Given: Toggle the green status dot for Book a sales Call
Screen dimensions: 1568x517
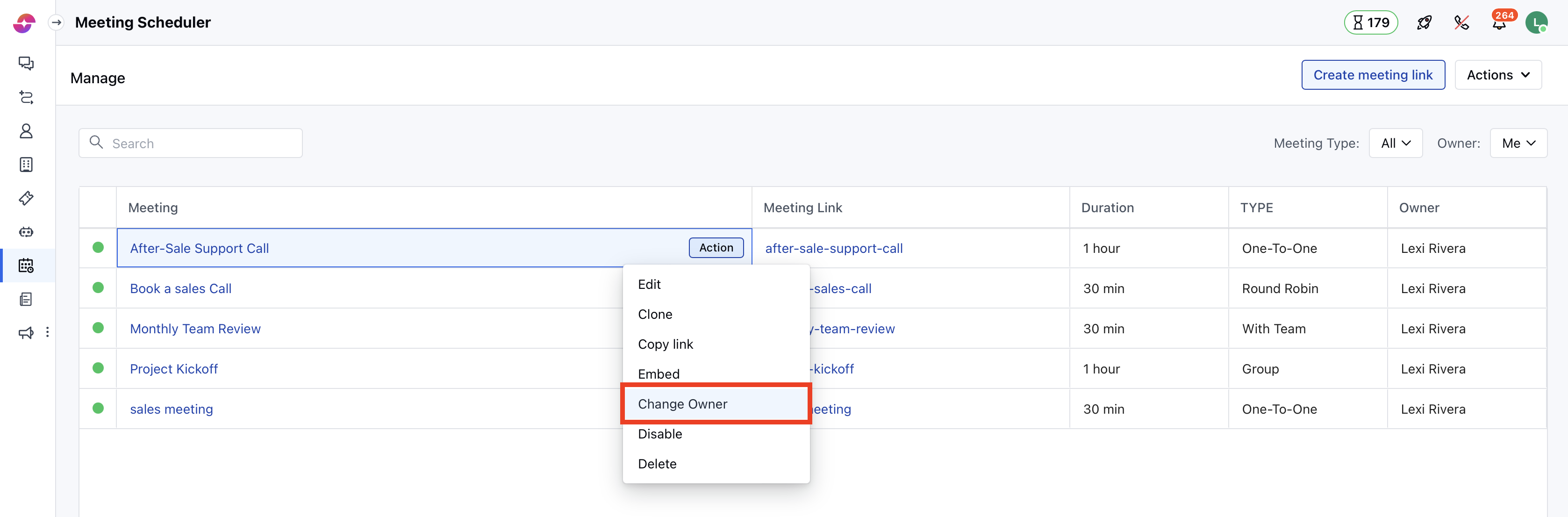Looking at the screenshot, I should click(98, 287).
